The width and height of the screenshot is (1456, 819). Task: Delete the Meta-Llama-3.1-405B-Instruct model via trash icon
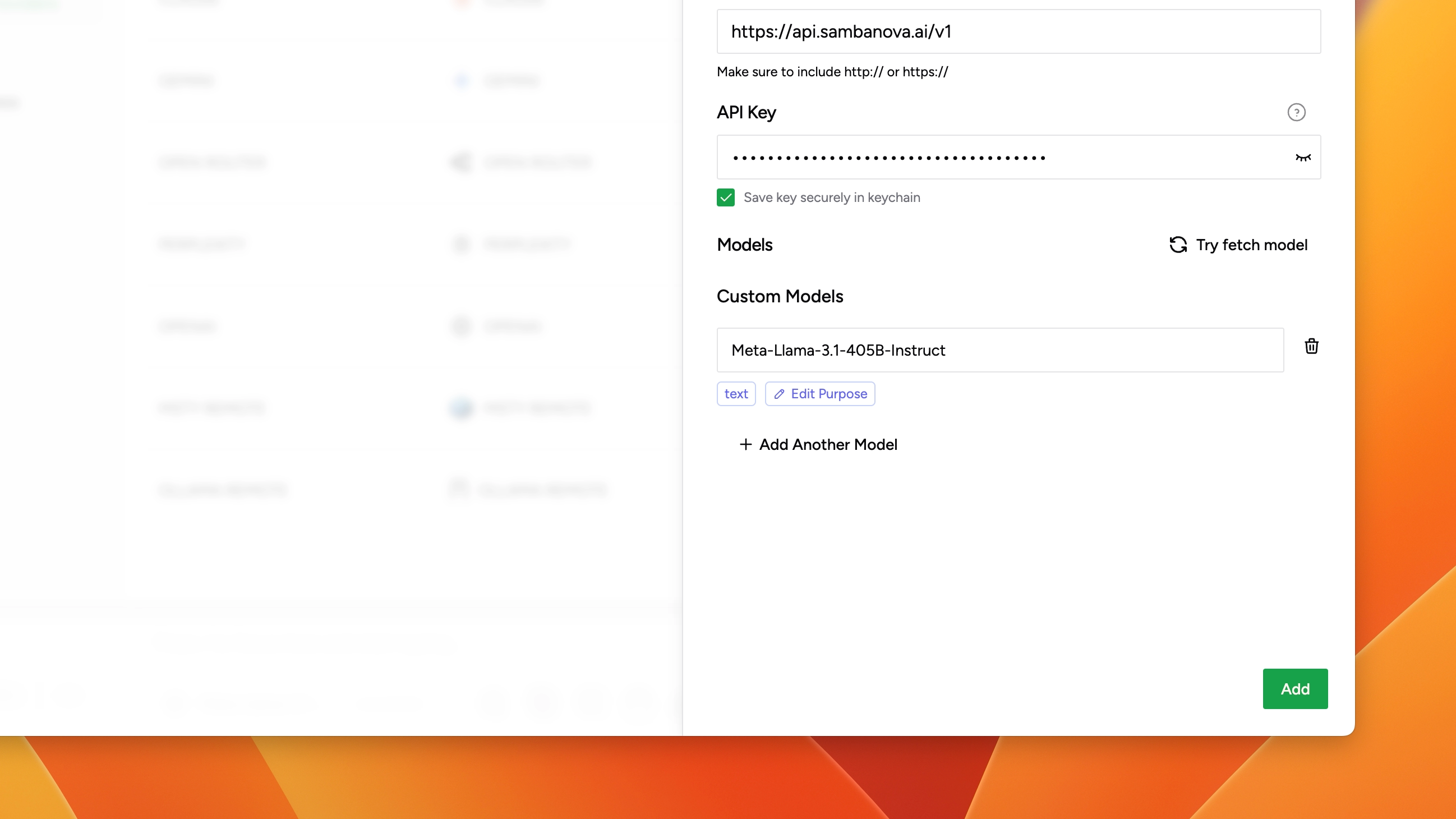coord(1311,346)
